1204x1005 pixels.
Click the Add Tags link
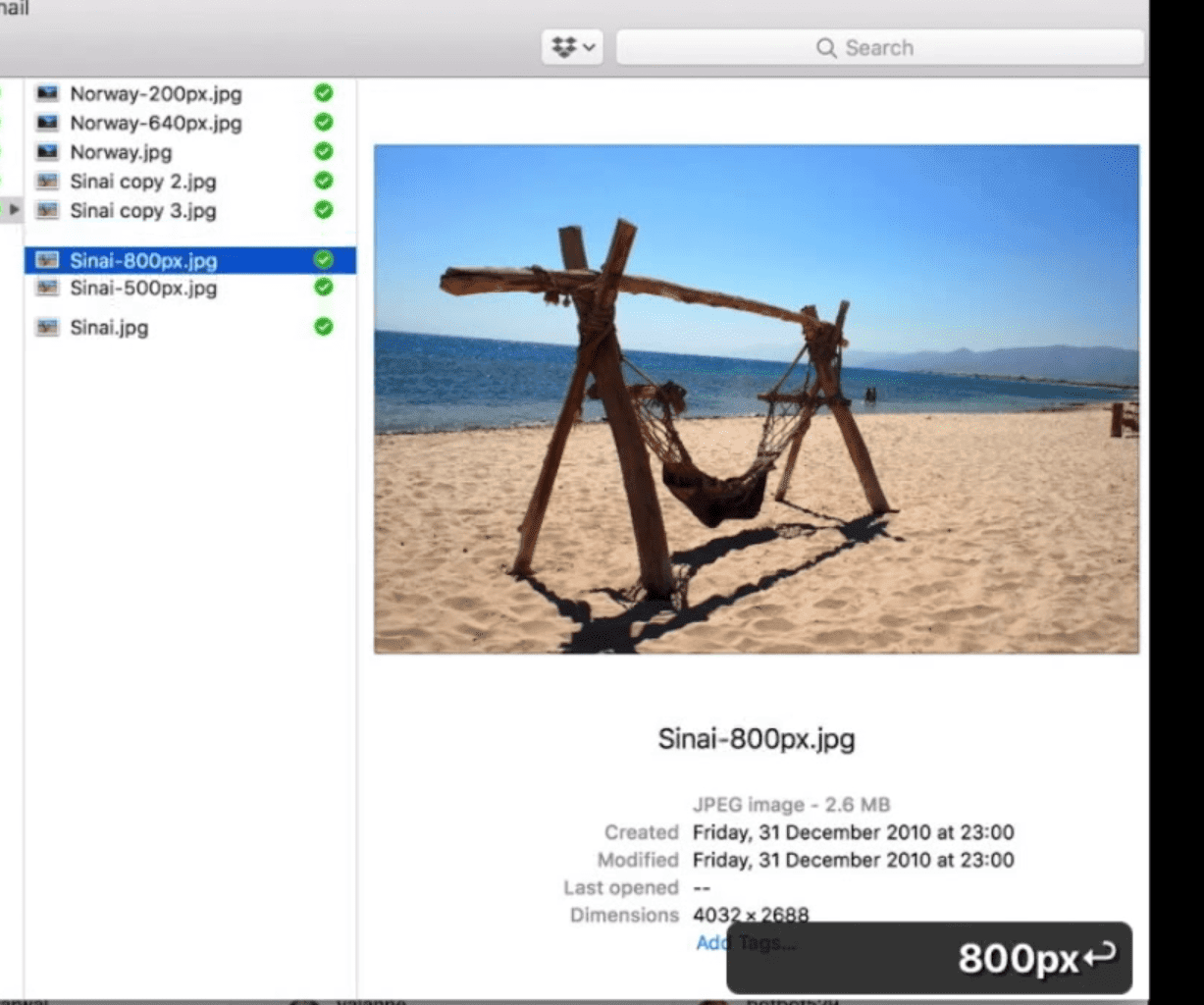tap(713, 942)
